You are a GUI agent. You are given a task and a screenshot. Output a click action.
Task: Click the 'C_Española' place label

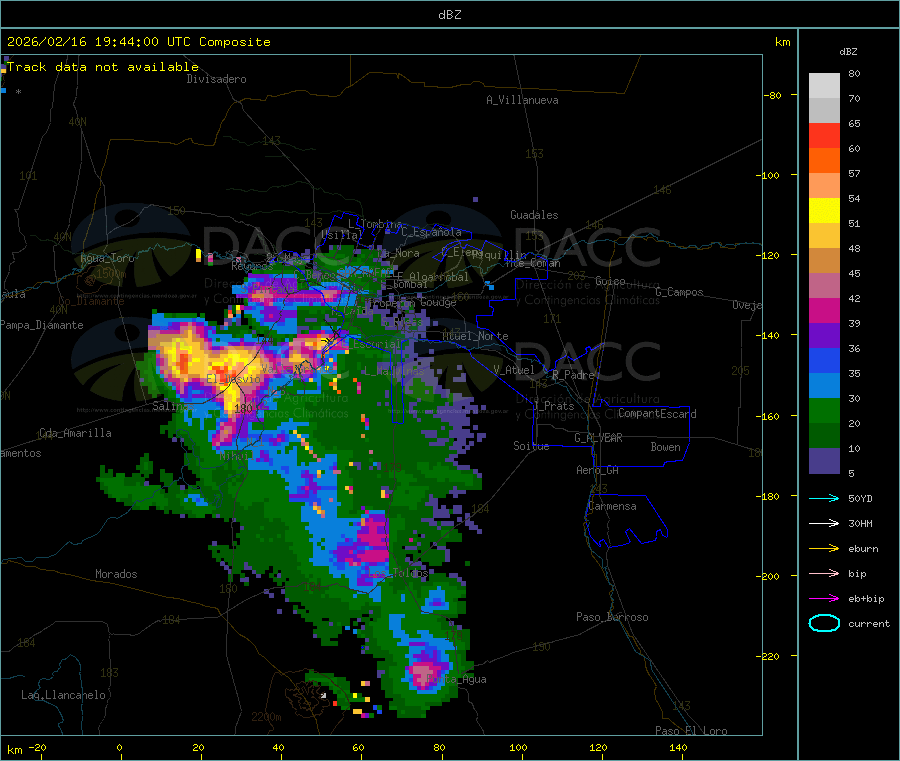tap(431, 232)
